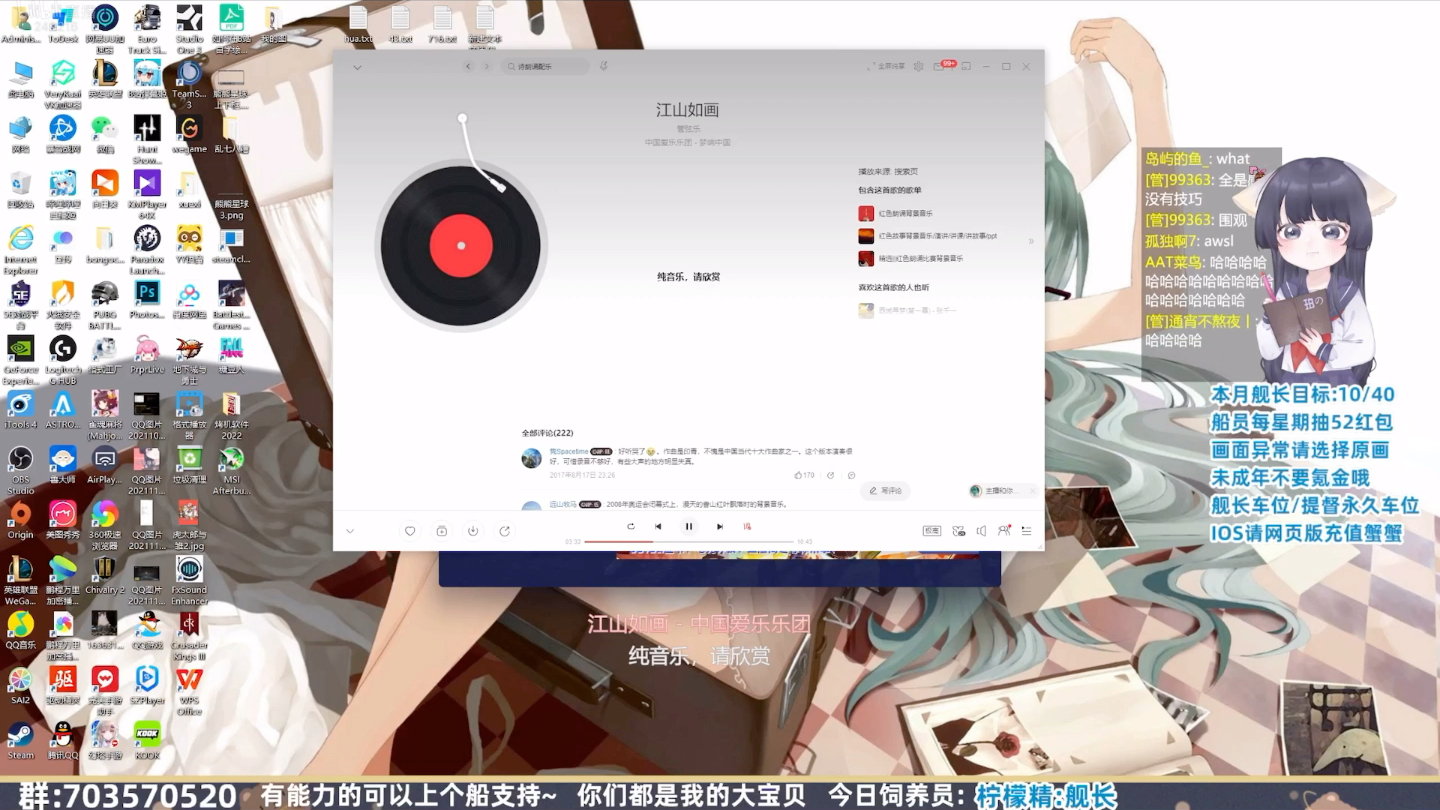Open the WPS Office desktop icon
Viewport: 1440px width, 810px height.
(189, 690)
